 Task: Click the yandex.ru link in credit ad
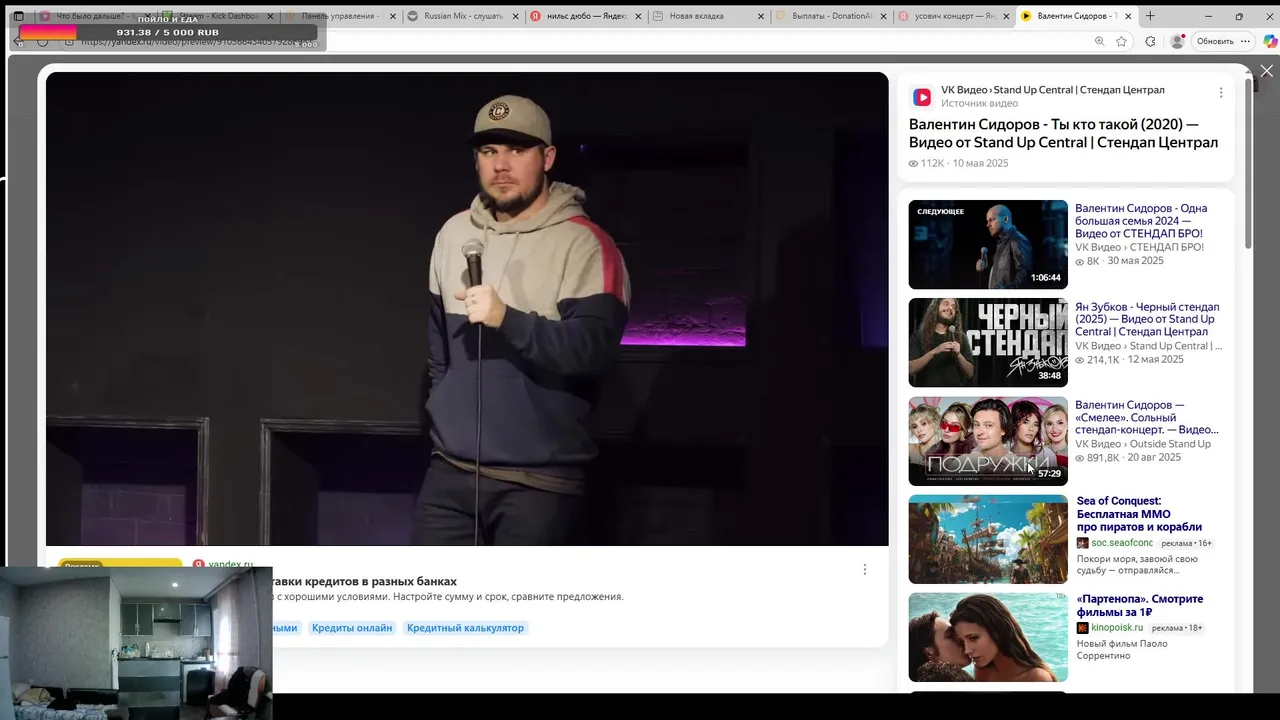230,565
